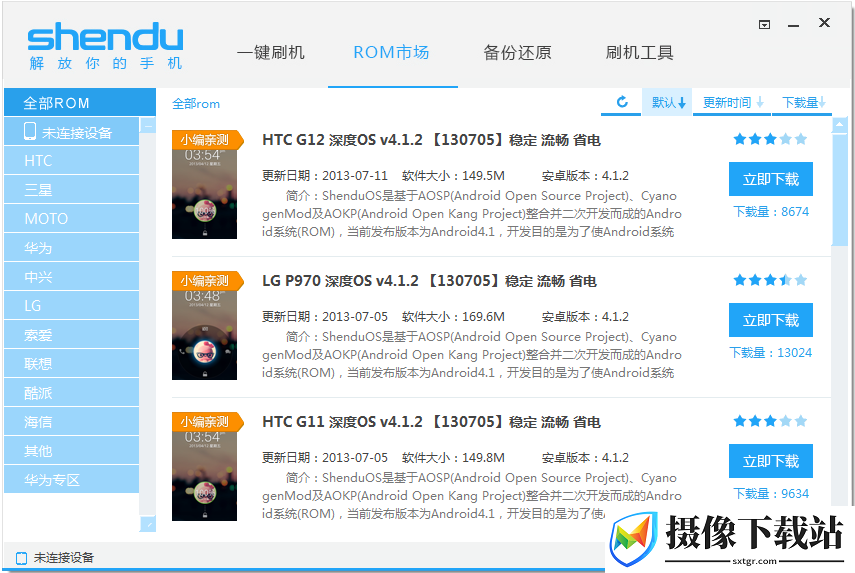The image size is (855, 573).
Task: Select the 其他 brand category
Action: click(71, 450)
